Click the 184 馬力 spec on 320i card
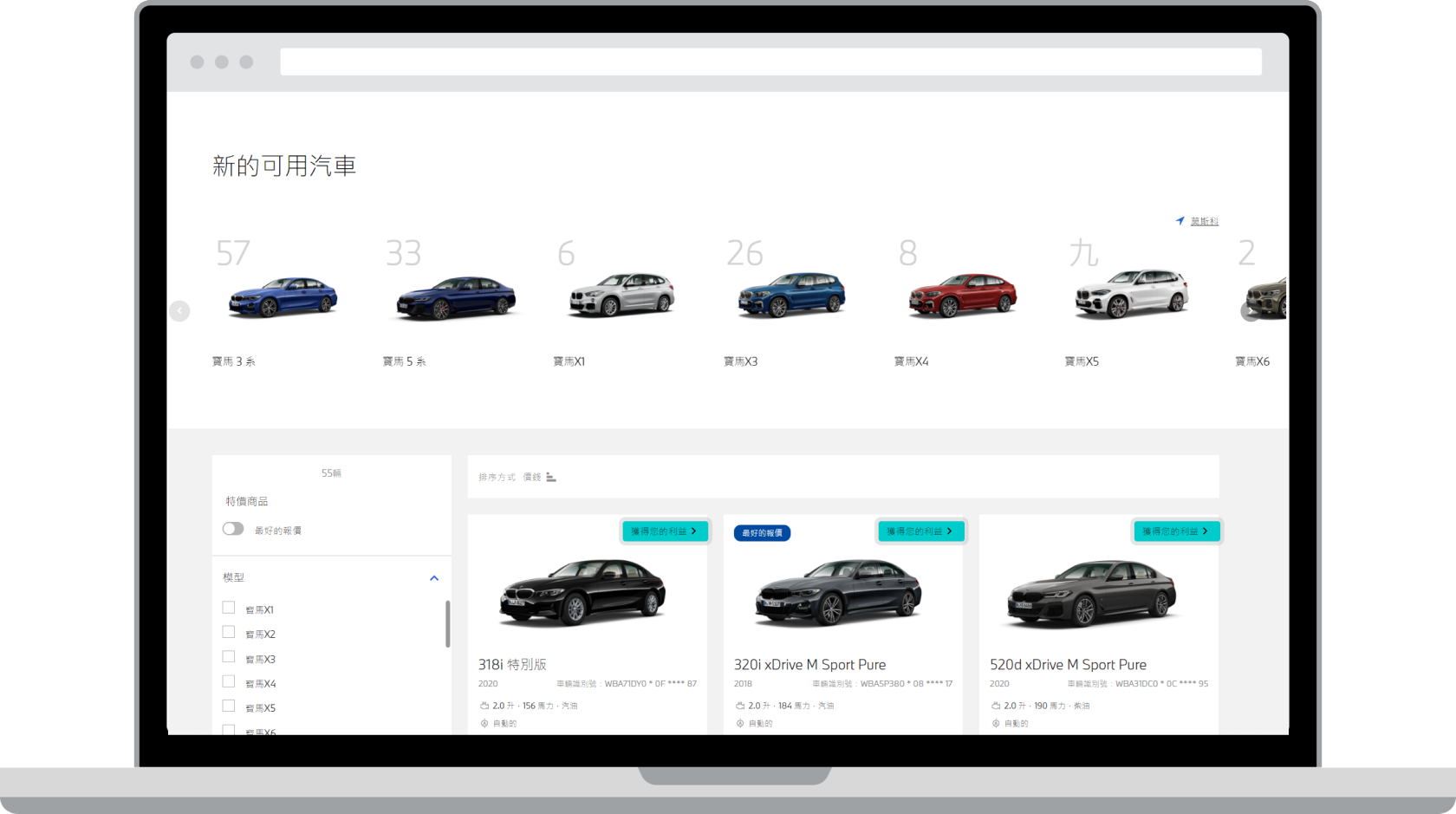Screen dimensions: 1456x814 click(x=794, y=706)
